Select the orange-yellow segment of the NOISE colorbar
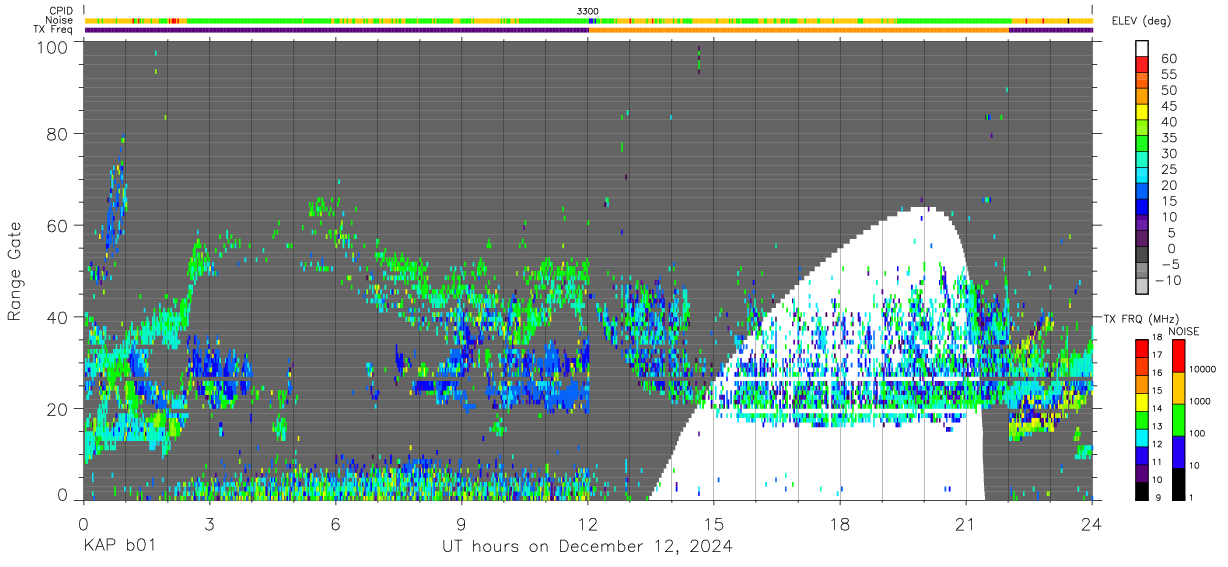The height and width of the screenshot is (567, 1228). [1179, 388]
